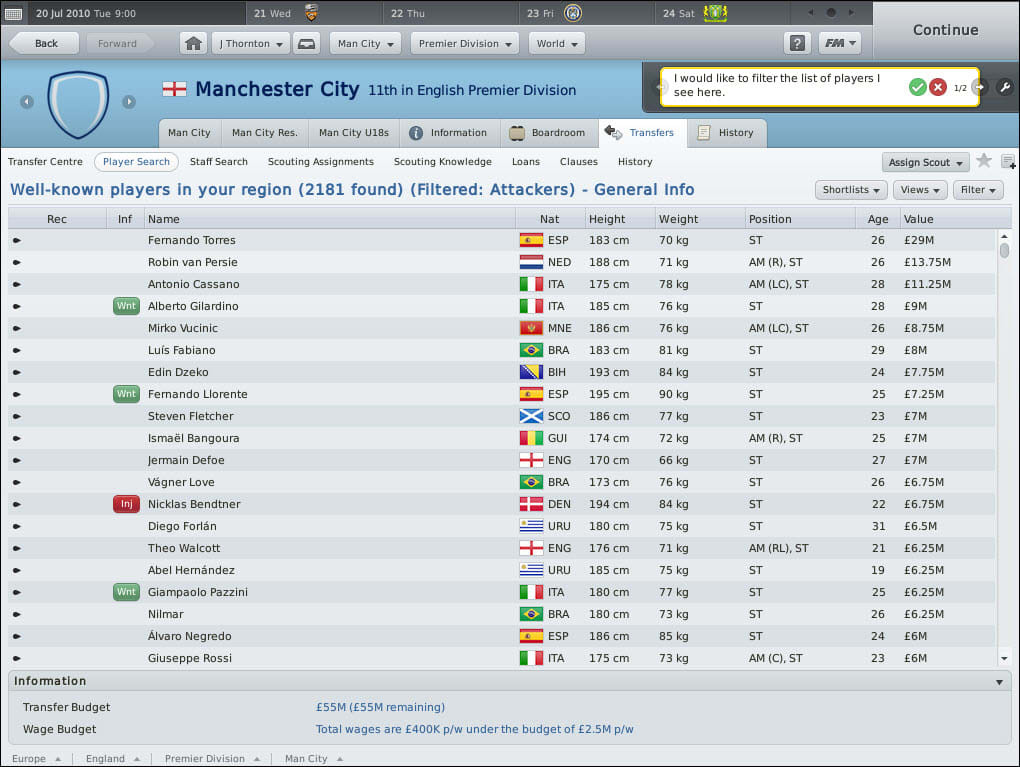Open the wrench settings icon
This screenshot has height=767, width=1020.
click(1004, 87)
